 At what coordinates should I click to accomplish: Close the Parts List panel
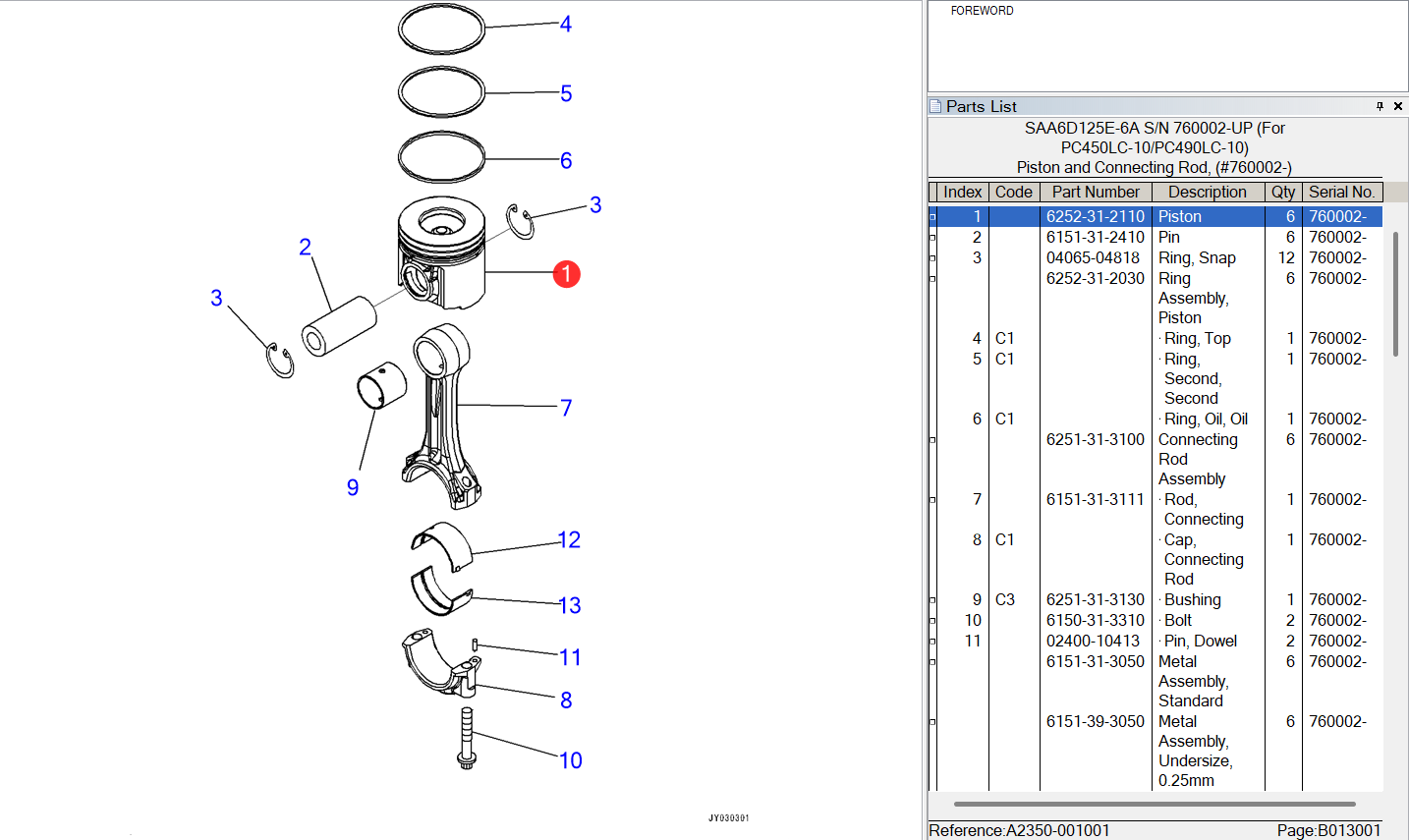[x=1398, y=106]
